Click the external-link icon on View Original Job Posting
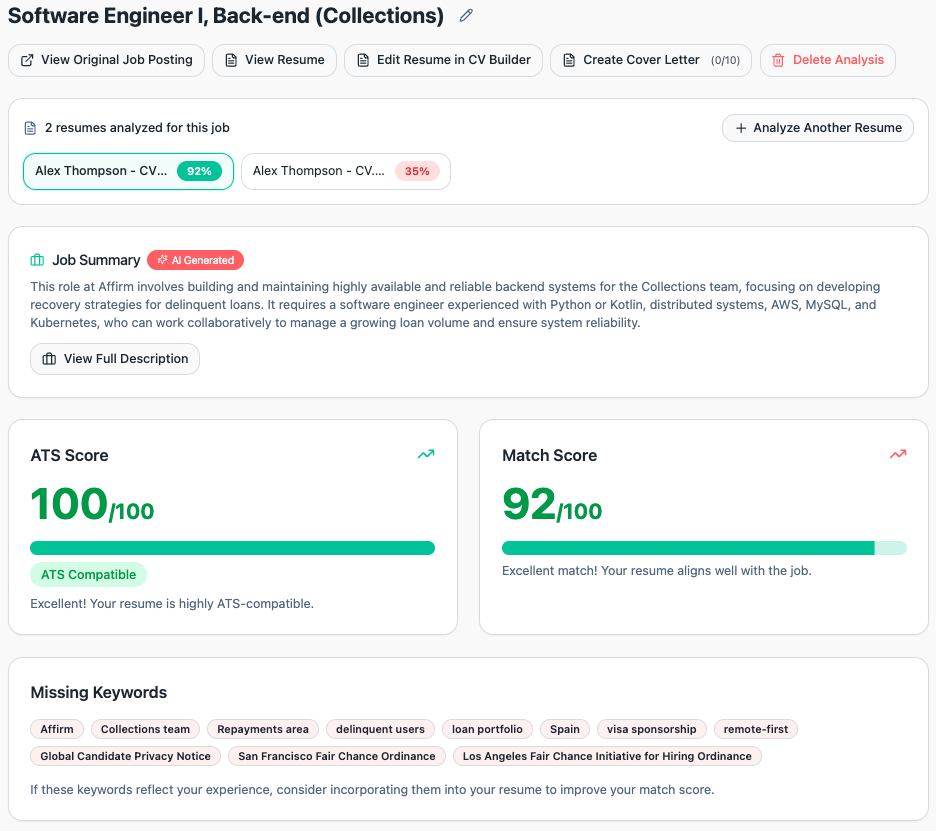Viewport: 936px width, 831px height. (25, 60)
